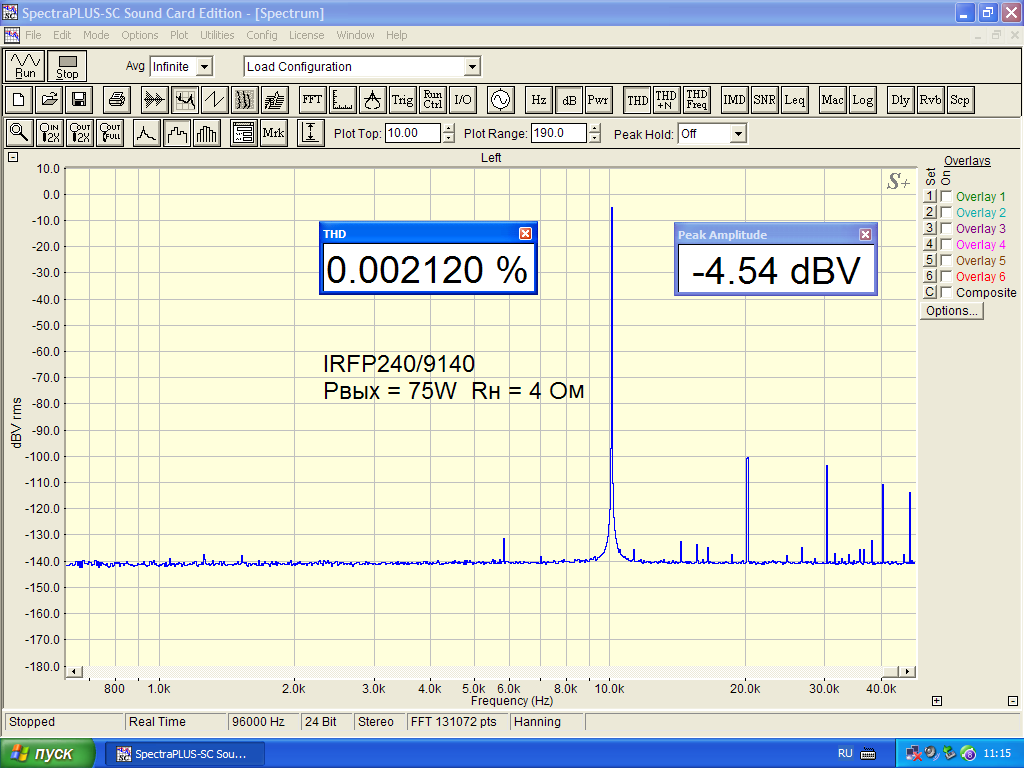Close the THD readout window
The height and width of the screenshot is (768, 1024).
tap(525, 234)
